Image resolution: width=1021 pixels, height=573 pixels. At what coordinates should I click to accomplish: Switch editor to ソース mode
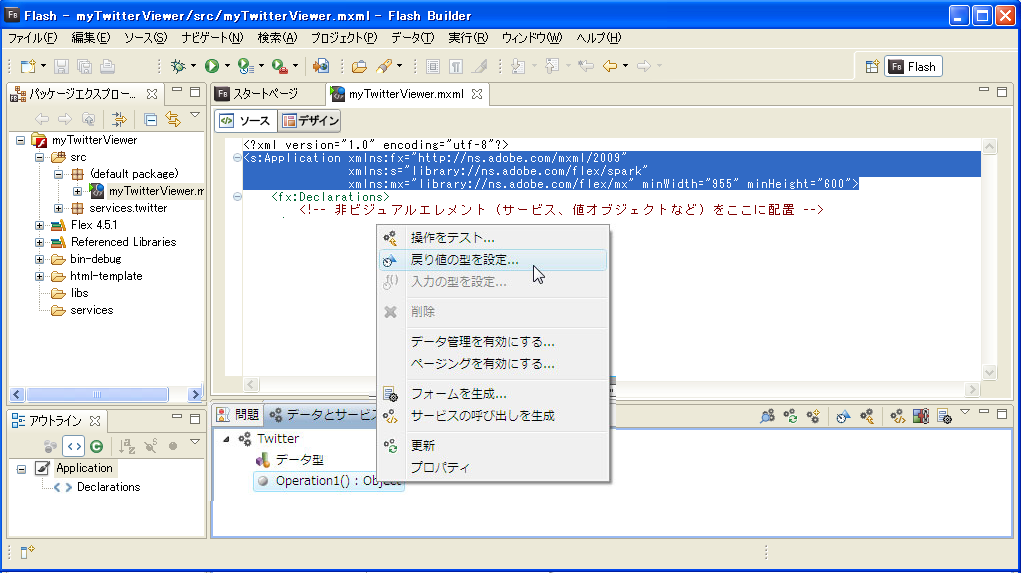click(x=245, y=120)
